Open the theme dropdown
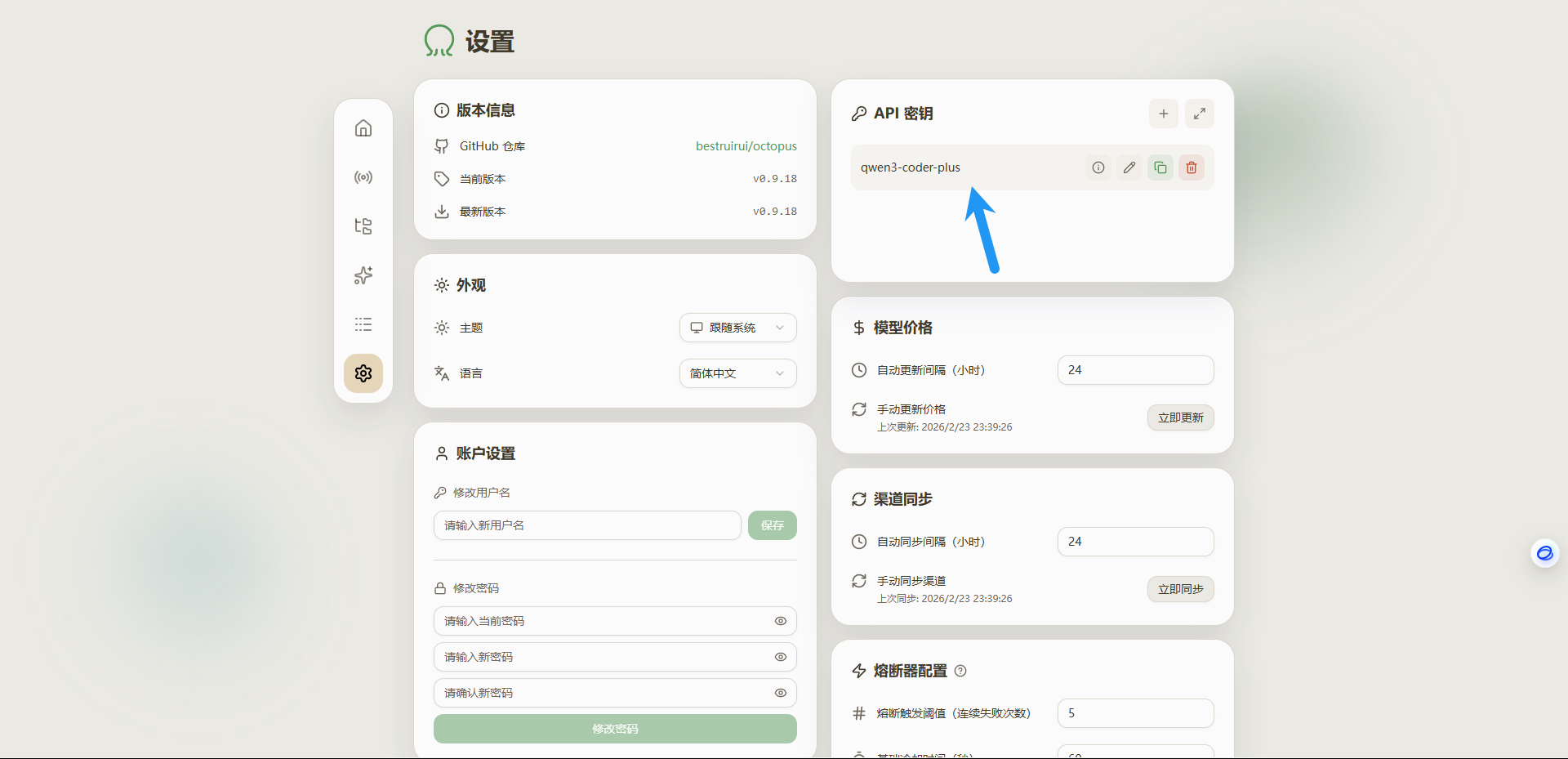This screenshot has height=759, width=1568. [x=737, y=328]
